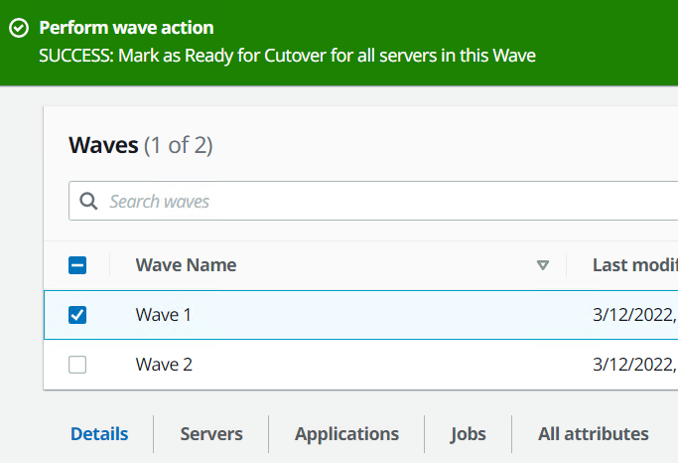Image resolution: width=679 pixels, height=464 pixels.
Task: Click the Wave Name column sort arrow
Action: [x=543, y=265]
